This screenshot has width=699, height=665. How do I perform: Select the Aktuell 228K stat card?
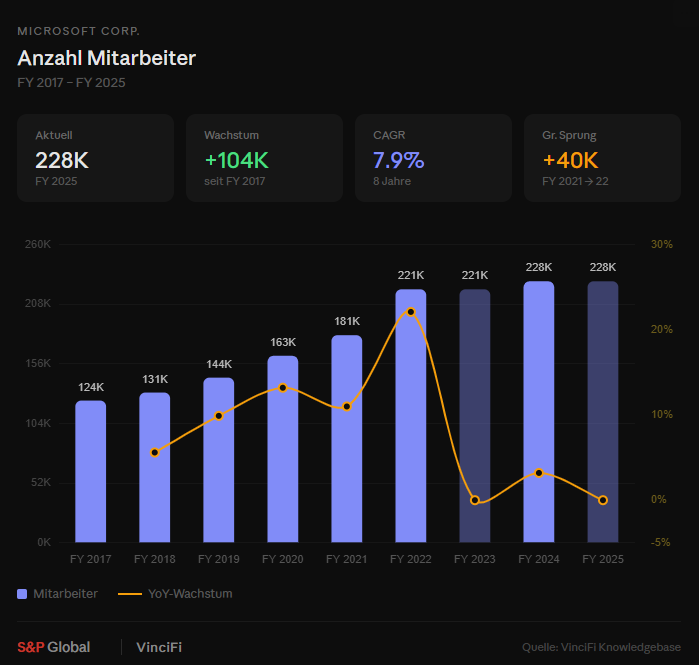[95, 158]
